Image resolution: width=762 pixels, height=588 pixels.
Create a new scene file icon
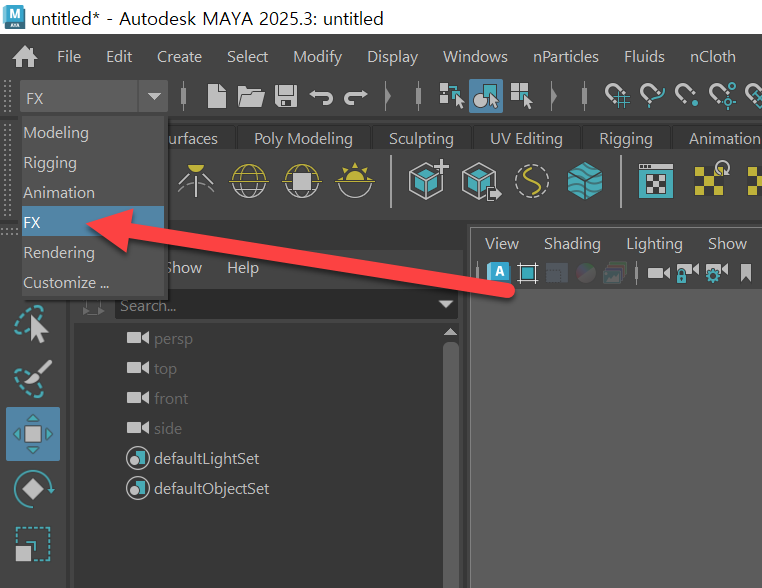217,96
